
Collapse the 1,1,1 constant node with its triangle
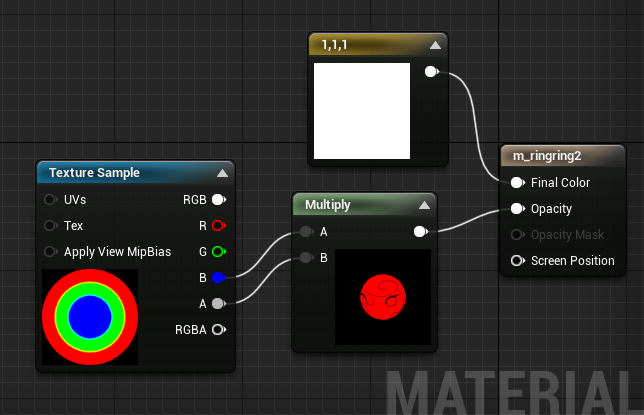tap(435, 45)
